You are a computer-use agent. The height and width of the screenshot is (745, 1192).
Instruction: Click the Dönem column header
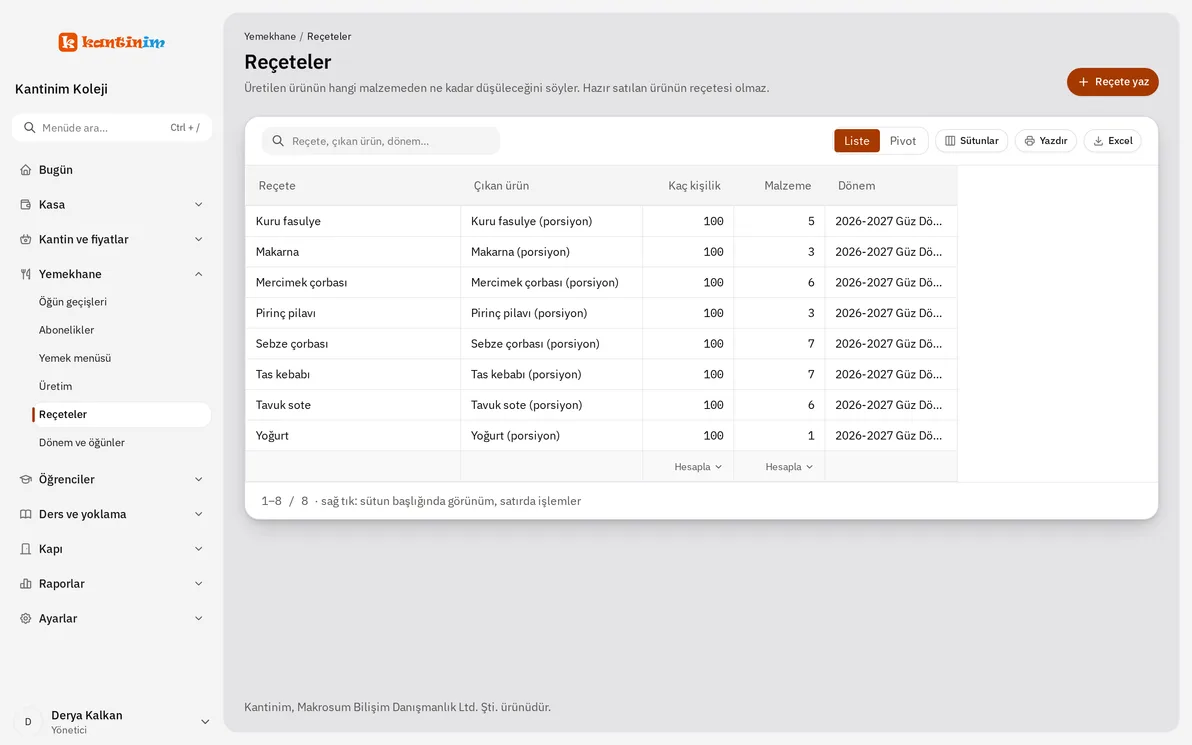coord(891,185)
